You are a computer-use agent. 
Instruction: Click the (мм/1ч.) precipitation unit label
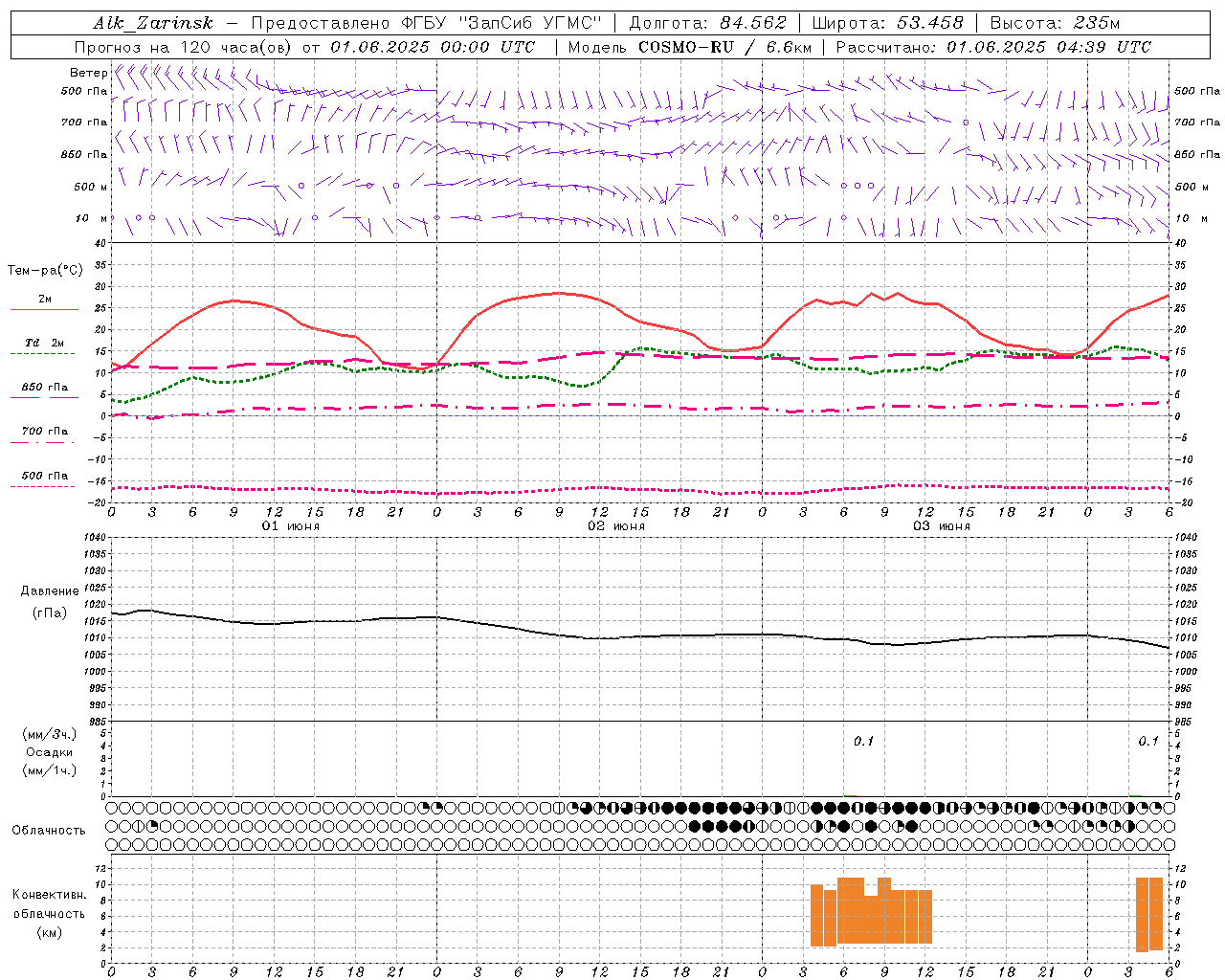pyautogui.click(x=50, y=769)
